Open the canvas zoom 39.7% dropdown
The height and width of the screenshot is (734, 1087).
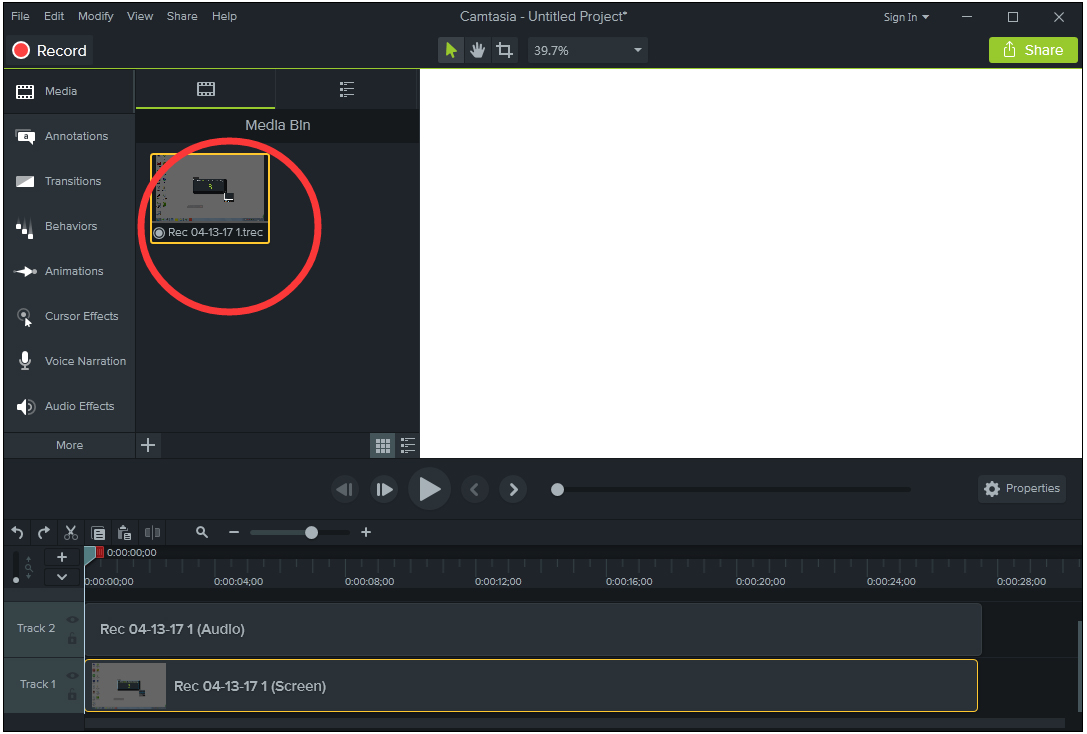pos(588,51)
